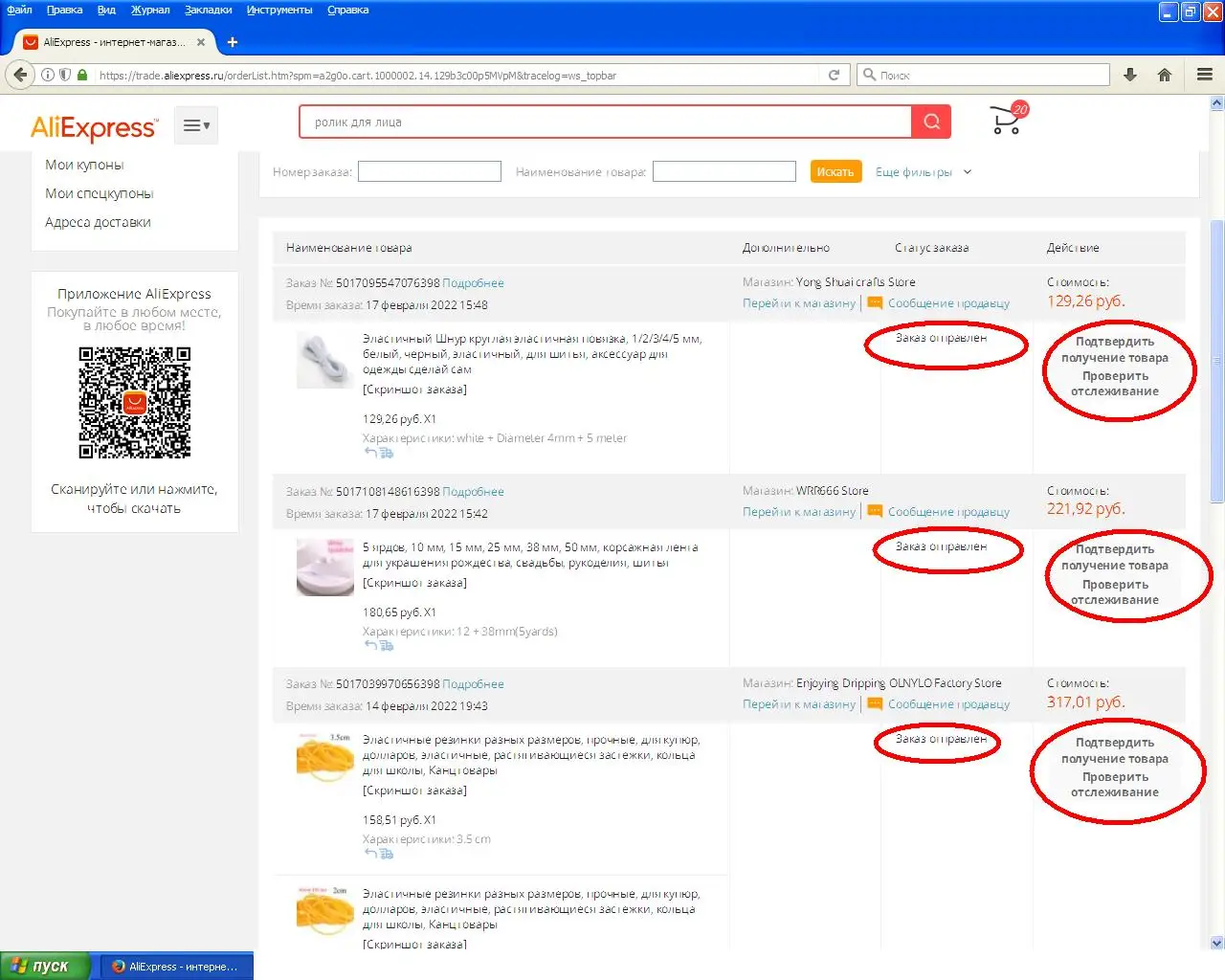Viewport: 1225px width, 980px height.
Task: Open Адреса доставки in the sidebar
Action: 98,222
